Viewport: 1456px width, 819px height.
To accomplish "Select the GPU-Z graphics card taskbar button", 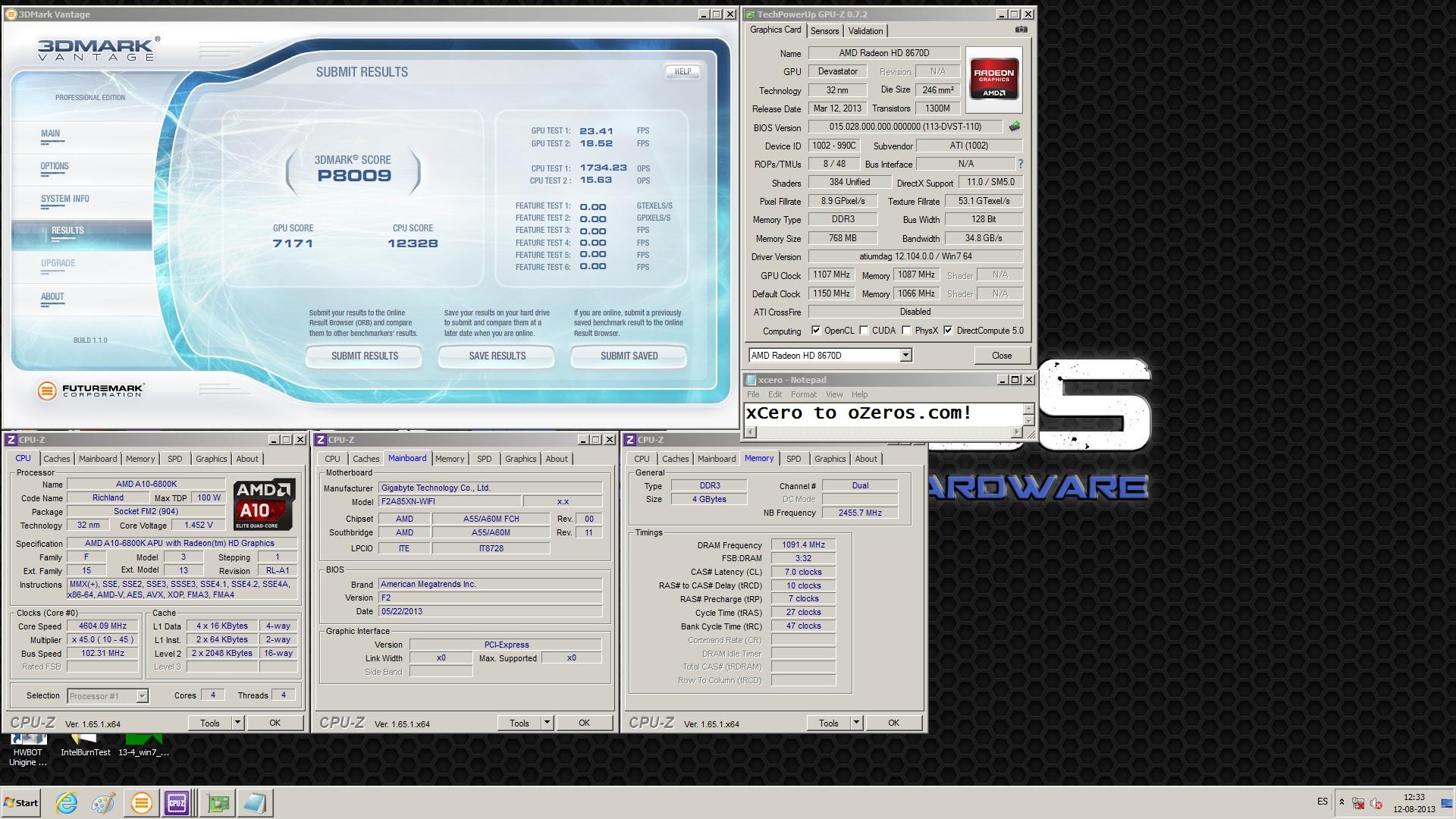I will pos(218,802).
